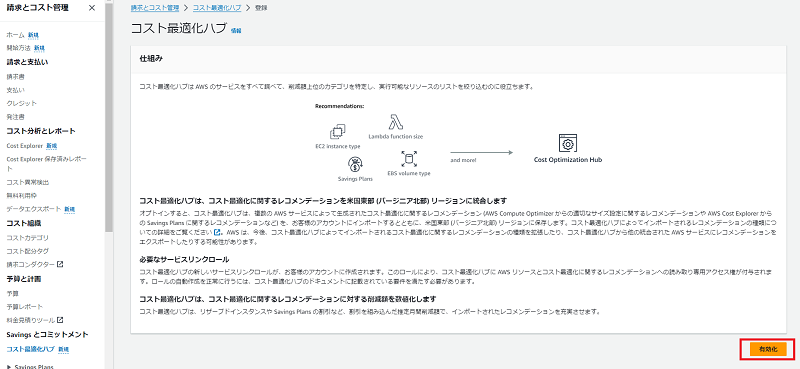
Task: Open 請求コンダクター external link
Action: tap(31, 264)
